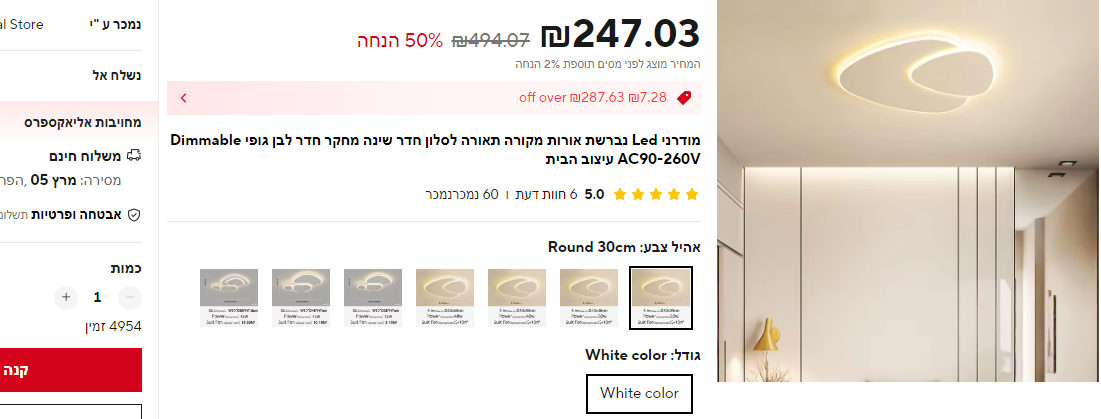Click the five-star rating icons
Image resolution: width=1101 pixels, height=419 pixels.
click(656, 194)
